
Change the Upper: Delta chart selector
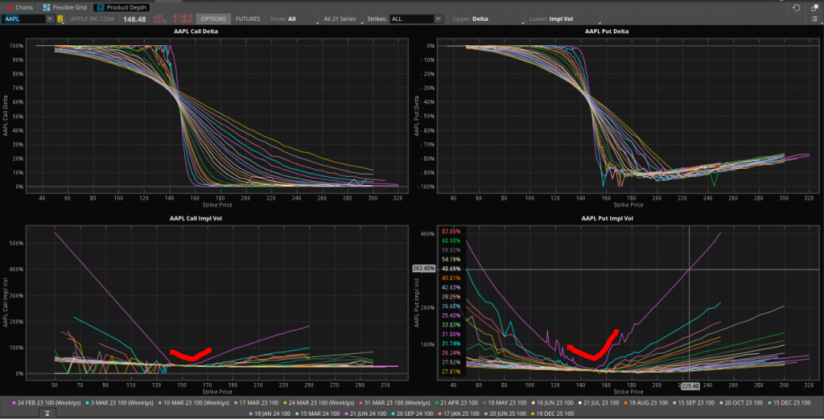pos(487,19)
